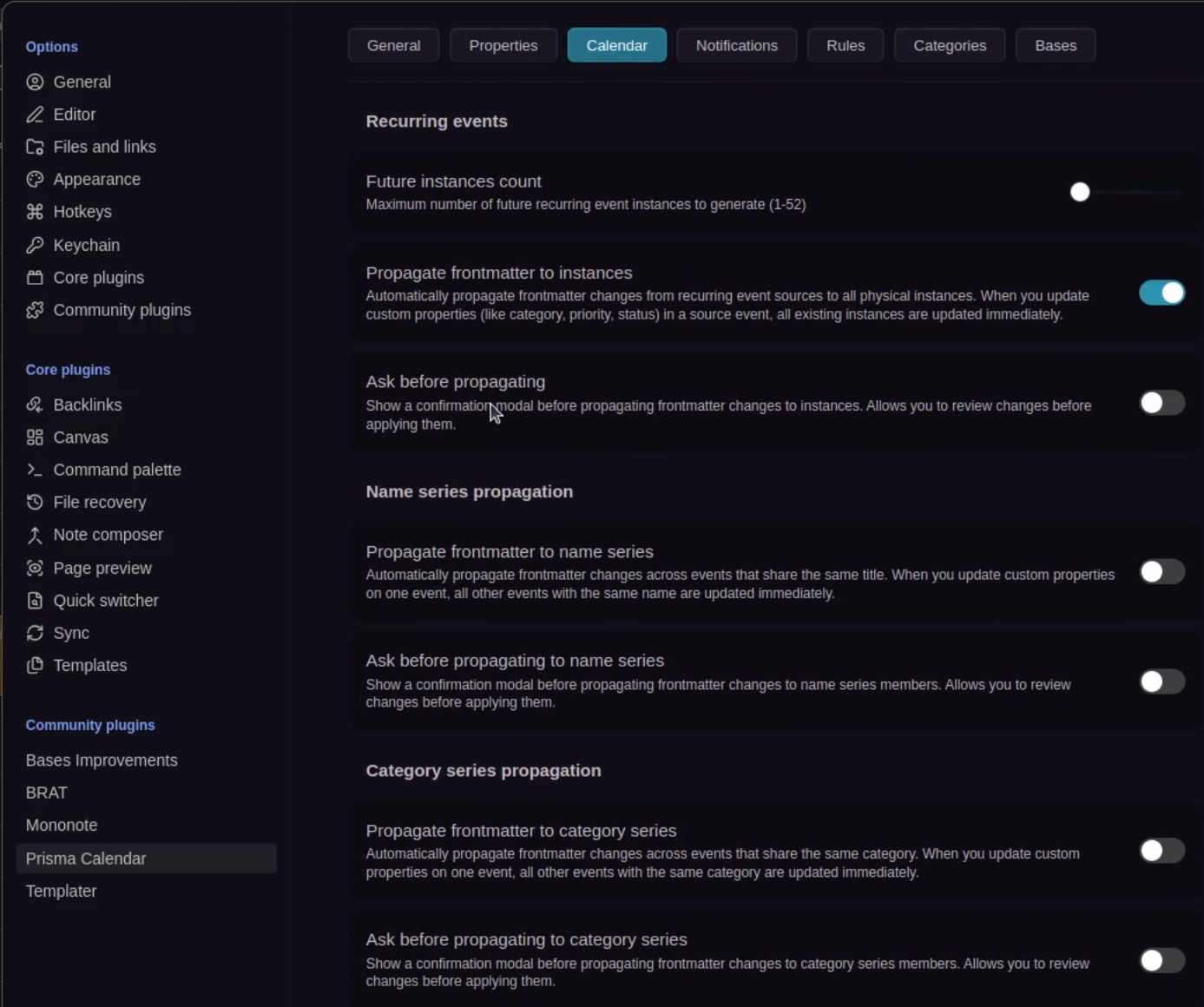Open Templater plugin settings

coord(62,892)
